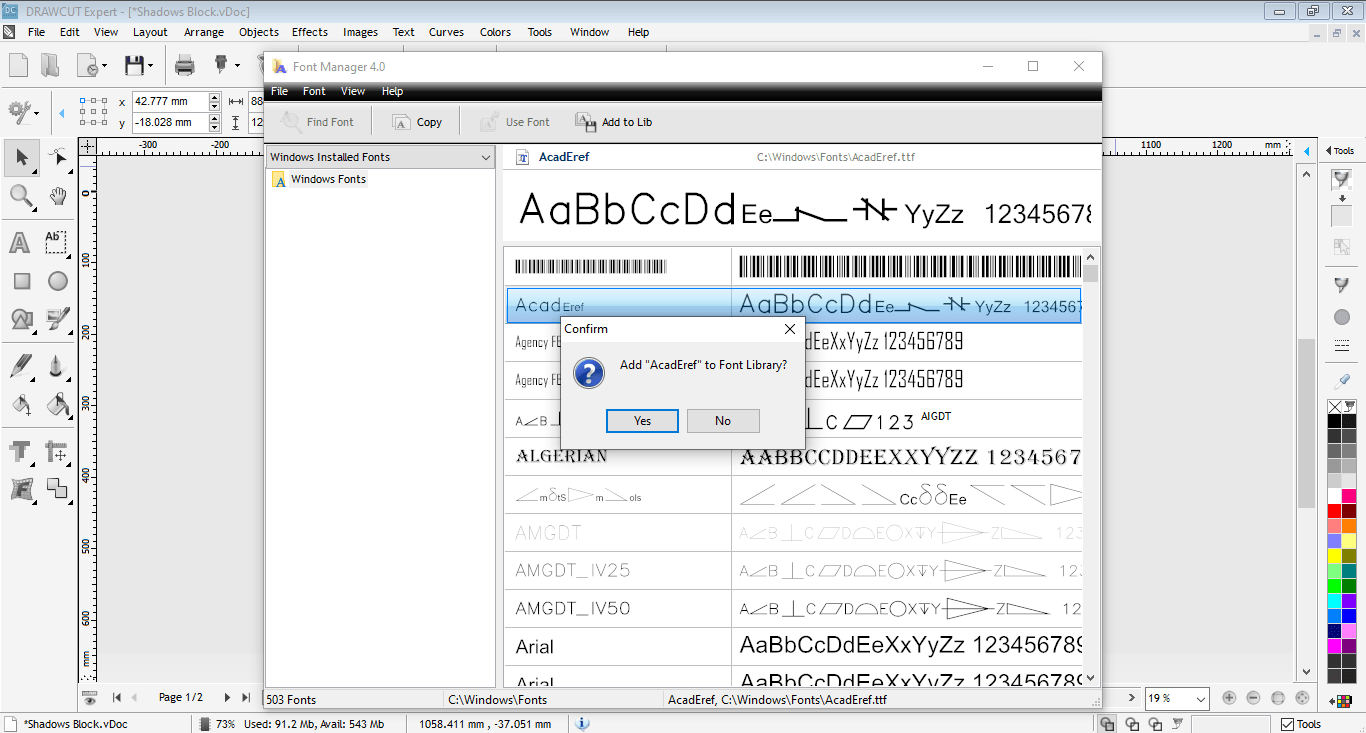The width and height of the screenshot is (1366, 733).
Task: Decline by clicking No button
Action: pos(723,421)
